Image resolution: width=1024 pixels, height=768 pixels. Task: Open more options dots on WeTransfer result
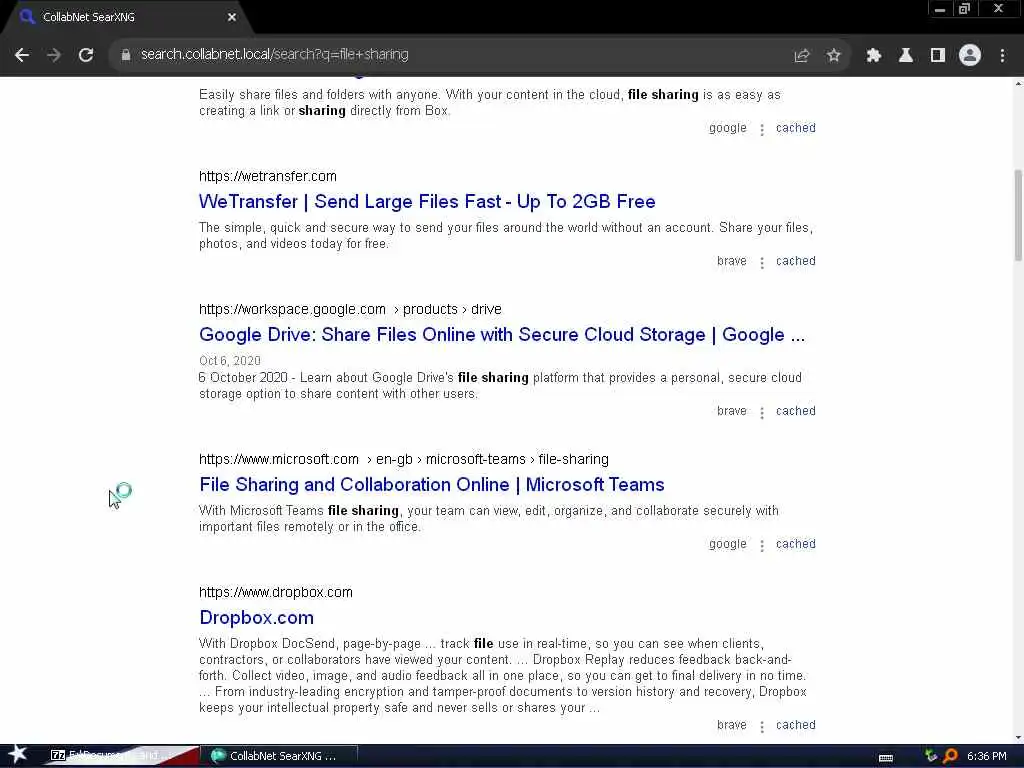[761, 263]
